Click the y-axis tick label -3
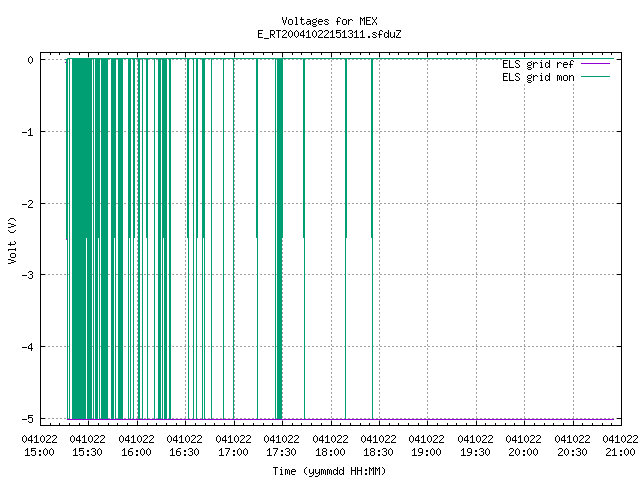 click(x=28, y=275)
